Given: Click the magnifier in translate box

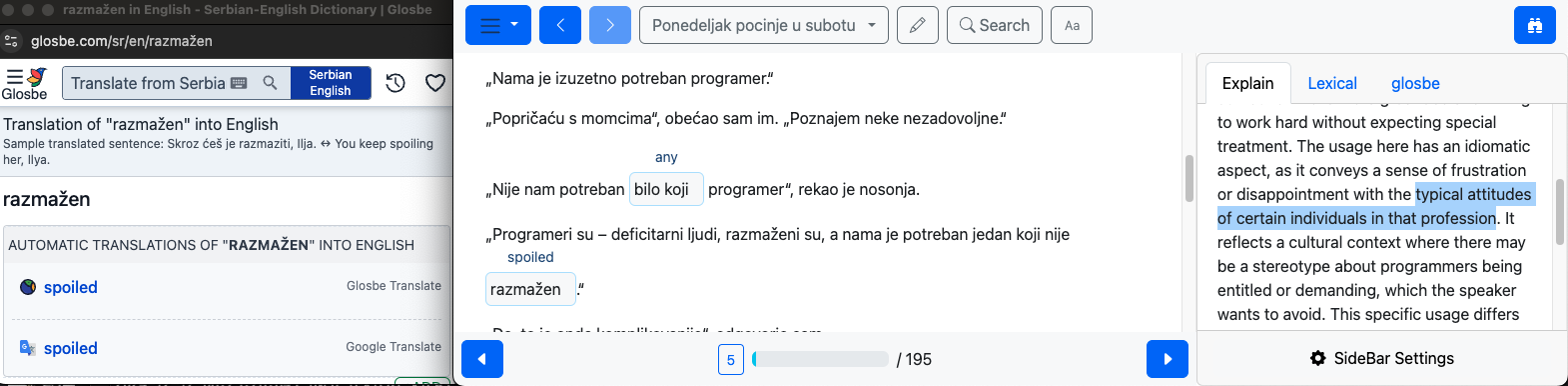Looking at the screenshot, I should coord(270,83).
